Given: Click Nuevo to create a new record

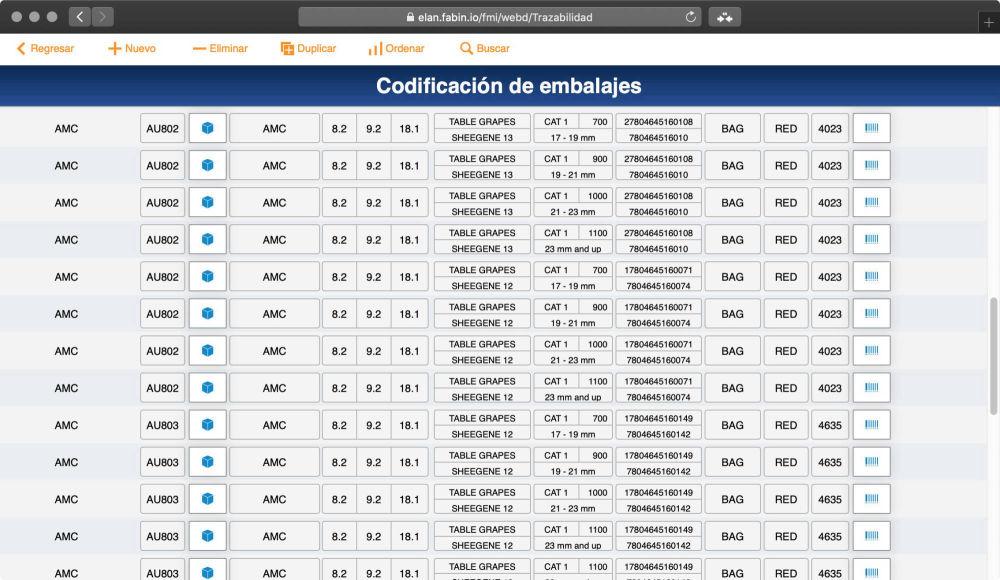Looking at the screenshot, I should coord(132,48).
